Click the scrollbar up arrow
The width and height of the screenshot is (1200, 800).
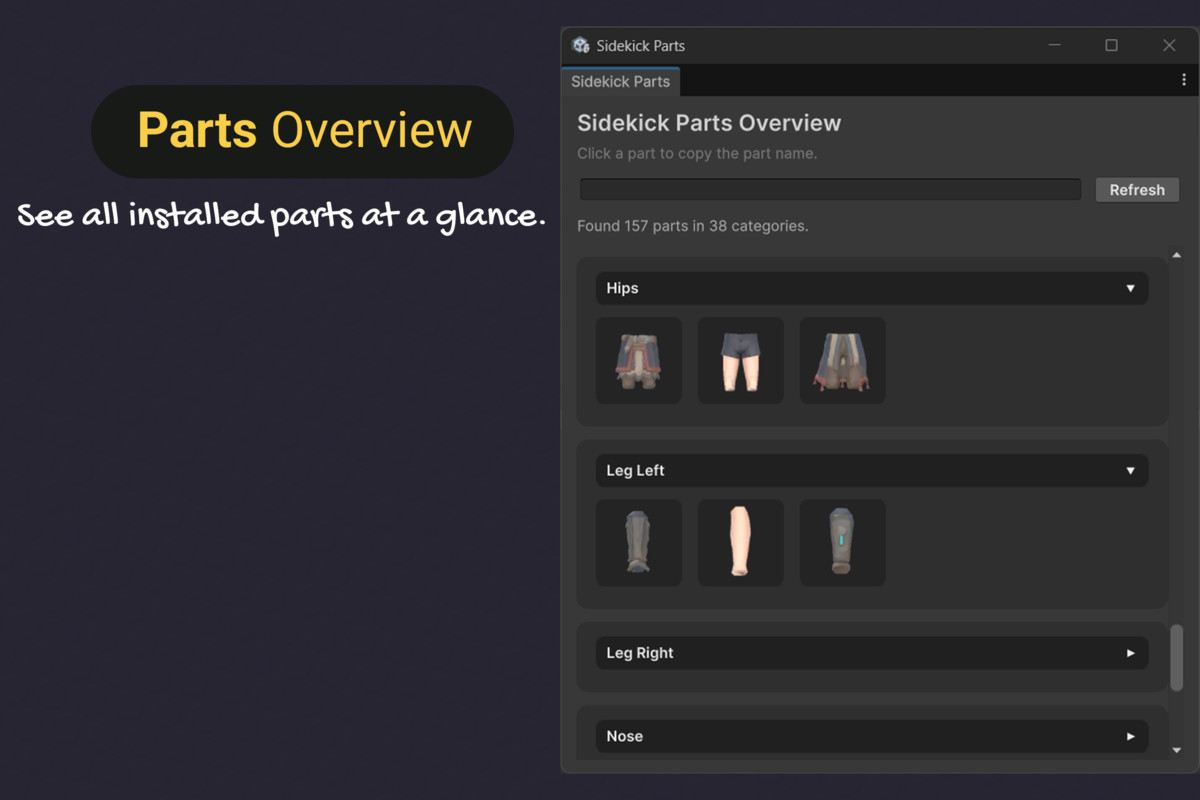tap(1176, 253)
